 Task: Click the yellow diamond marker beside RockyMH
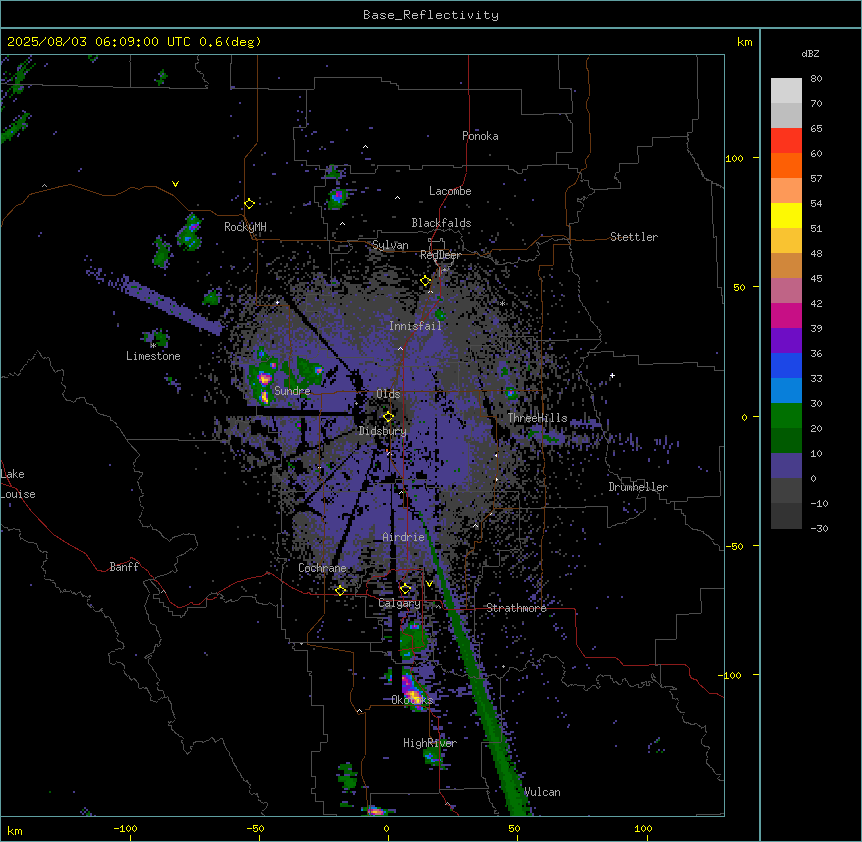pos(249,204)
